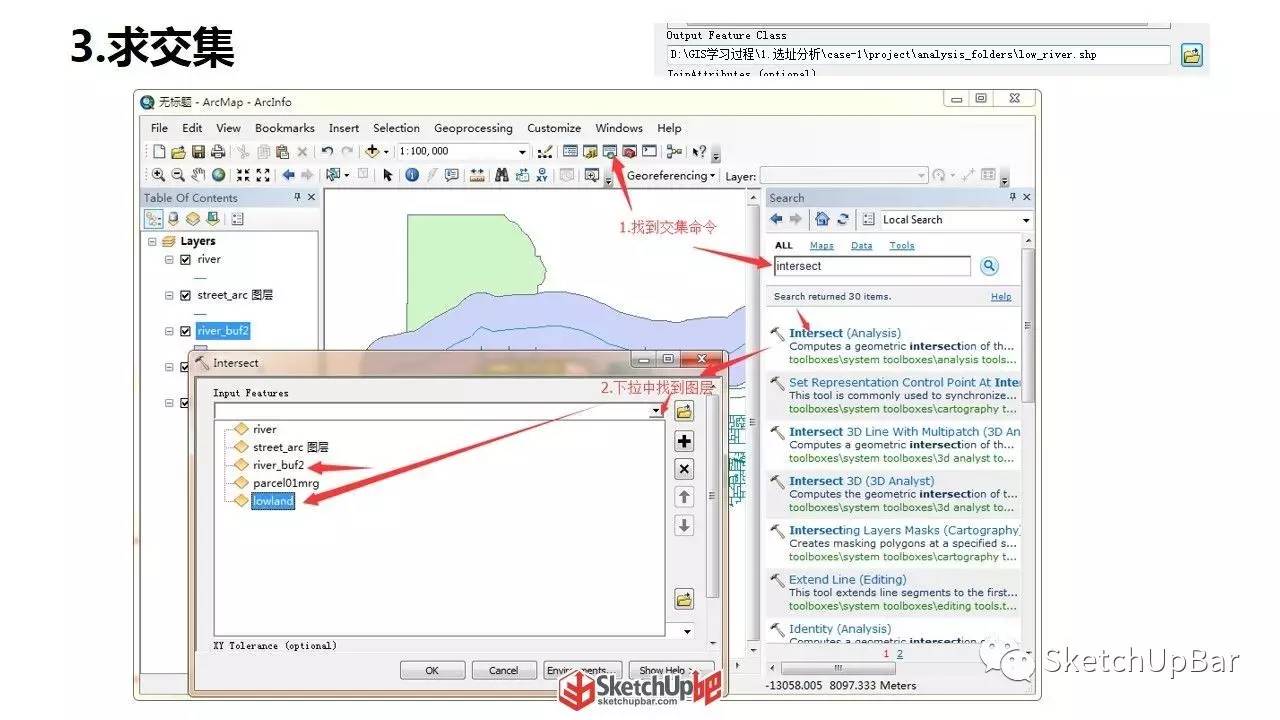The width and height of the screenshot is (1280, 720).
Task: Open the search results Help link
Action: [1001, 297]
